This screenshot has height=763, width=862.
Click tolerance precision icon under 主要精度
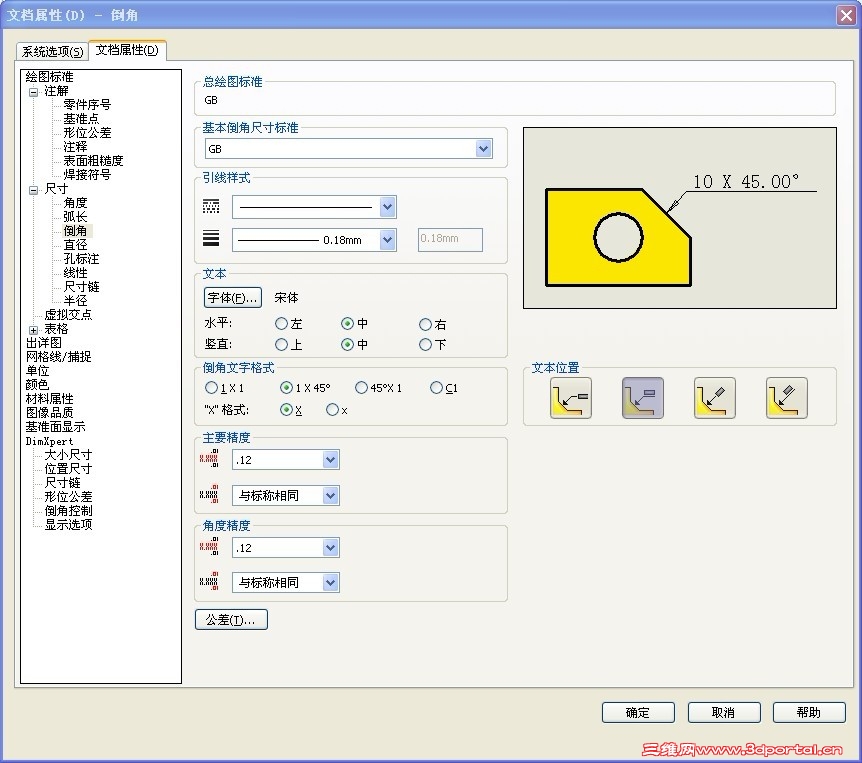tap(209, 494)
